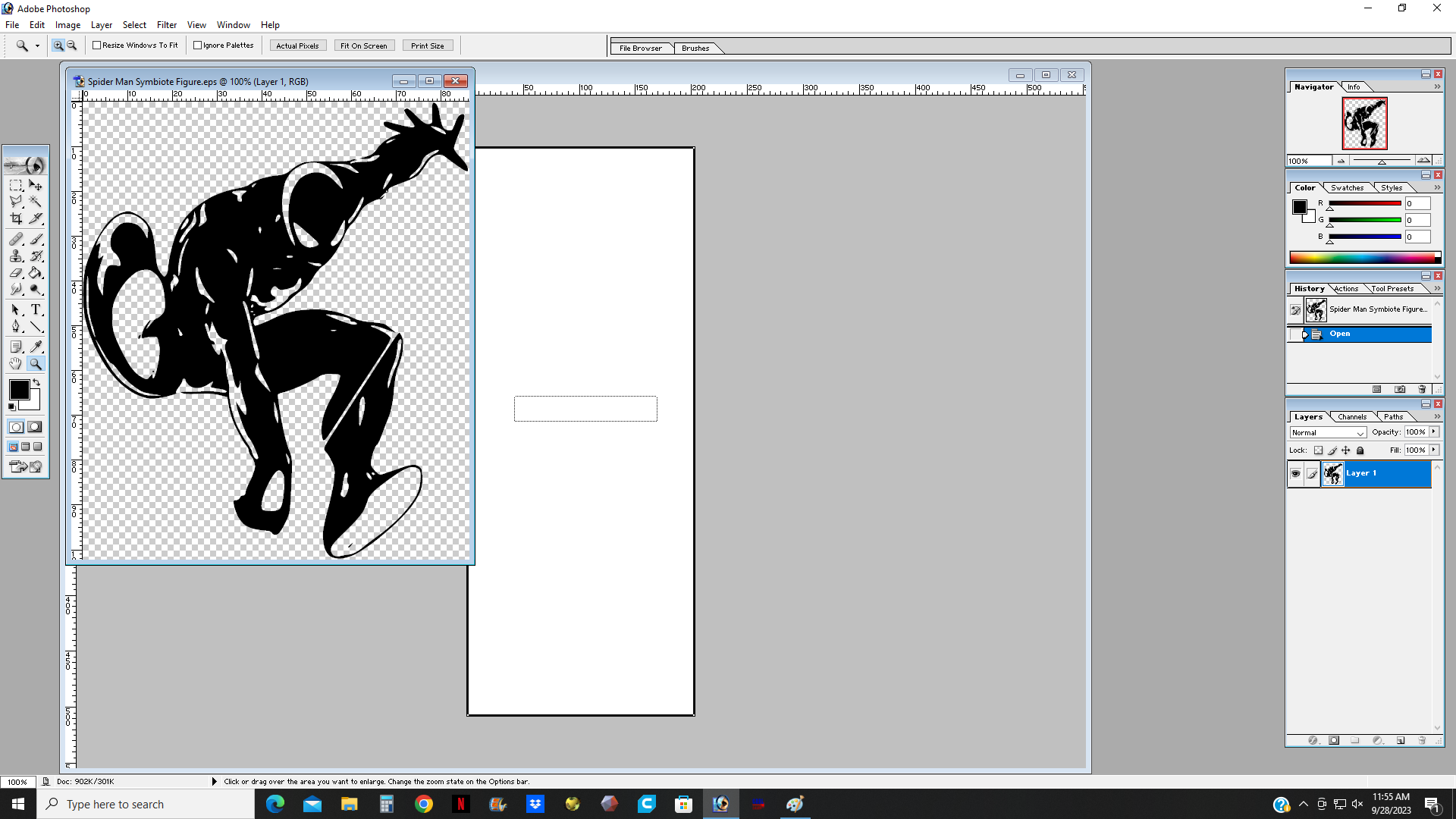Hide Layer 1 using eye icon
Viewport: 1456px width, 819px height.
point(1295,473)
